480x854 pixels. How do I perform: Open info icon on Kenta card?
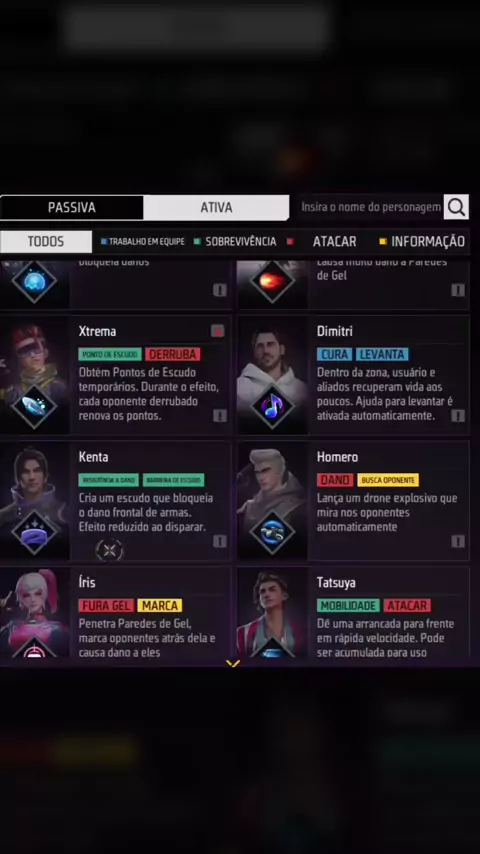[220, 541]
